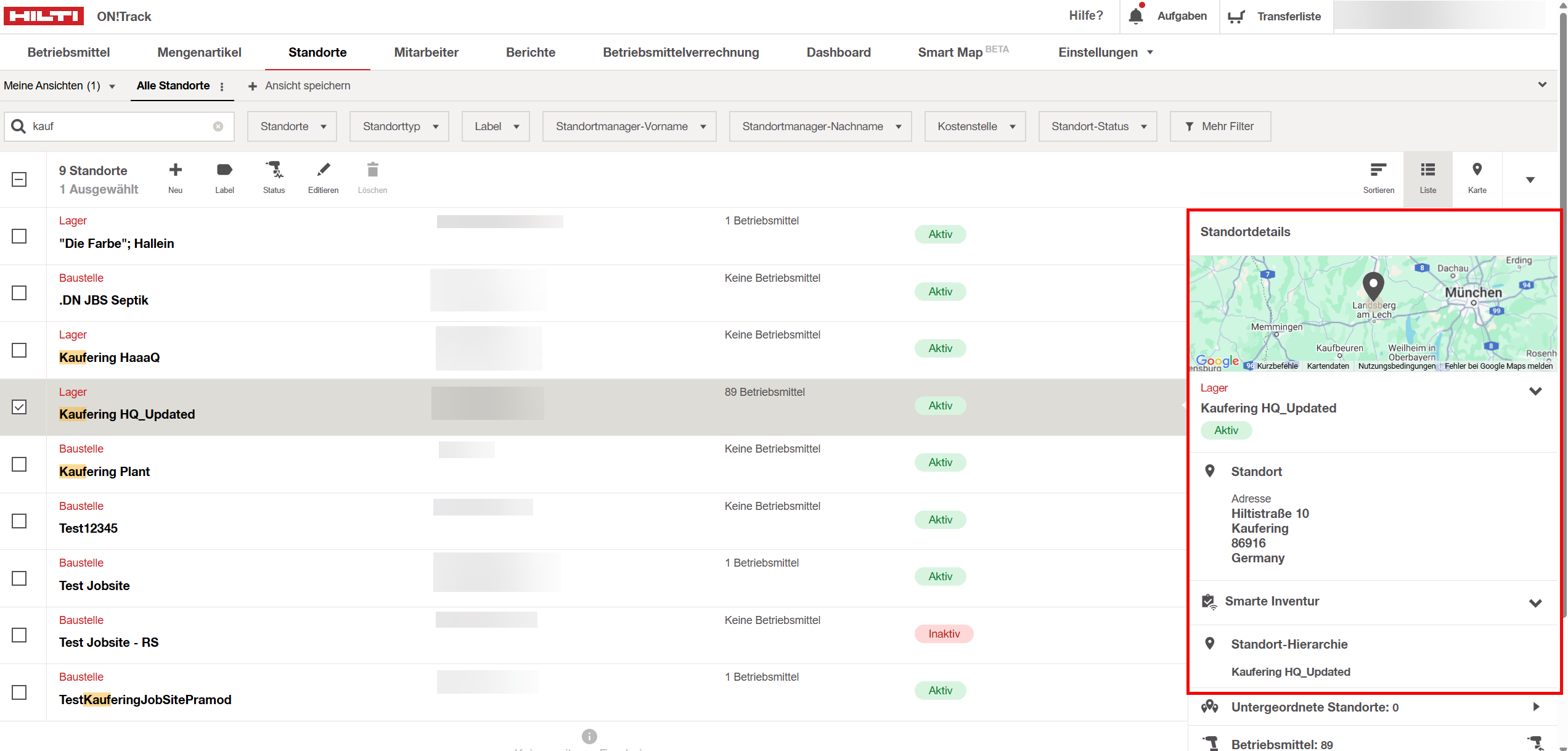Go to the Betriebsmittel tab

coord(68,52)
